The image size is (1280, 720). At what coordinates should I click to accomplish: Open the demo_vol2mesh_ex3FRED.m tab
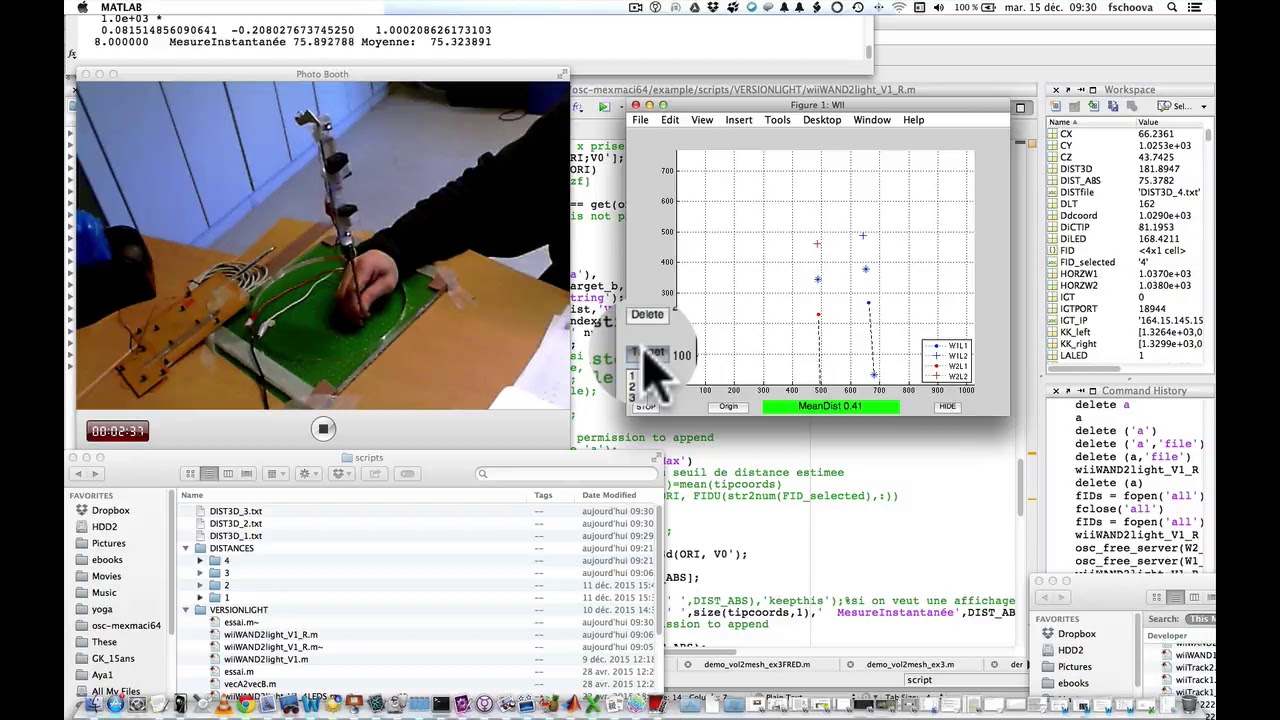[757, 664]
